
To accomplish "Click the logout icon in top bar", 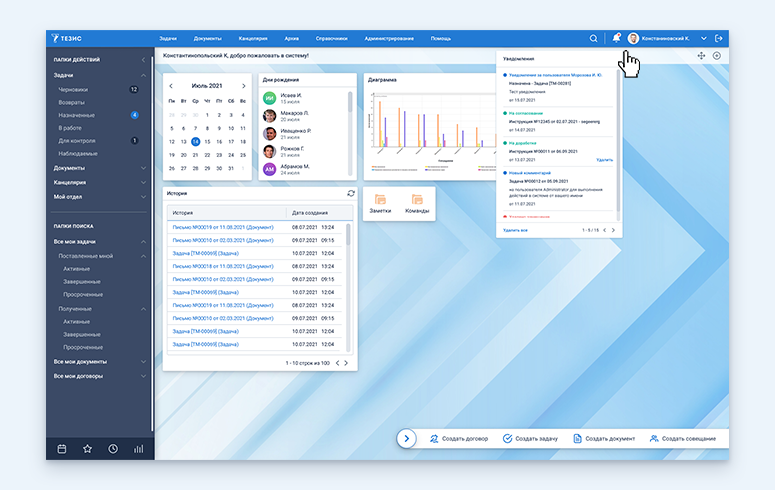I will 719,38.
